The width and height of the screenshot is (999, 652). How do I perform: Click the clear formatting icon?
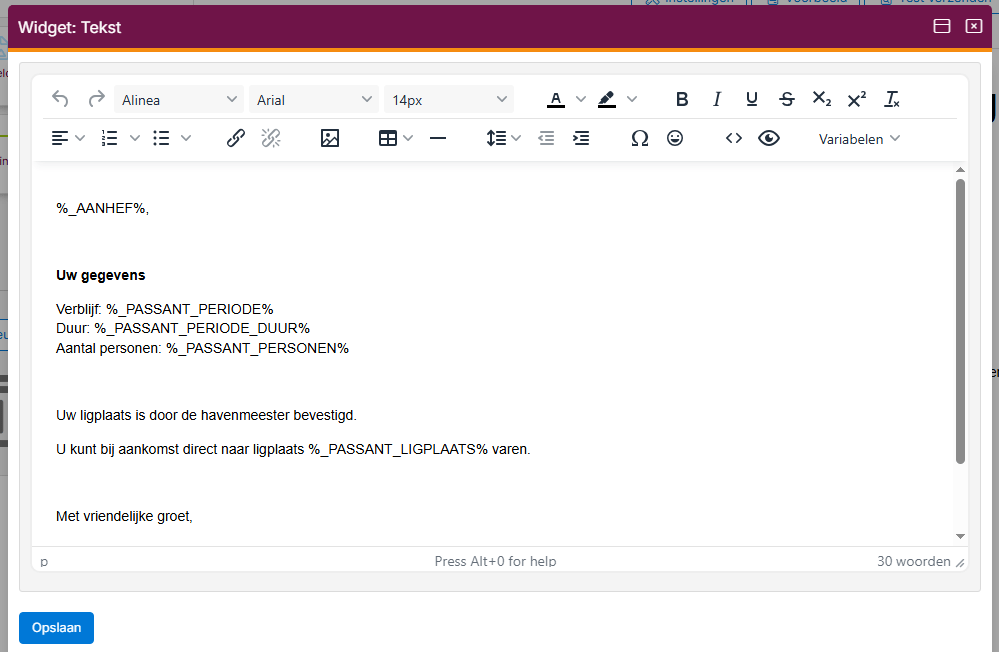(x=892, y=99)
